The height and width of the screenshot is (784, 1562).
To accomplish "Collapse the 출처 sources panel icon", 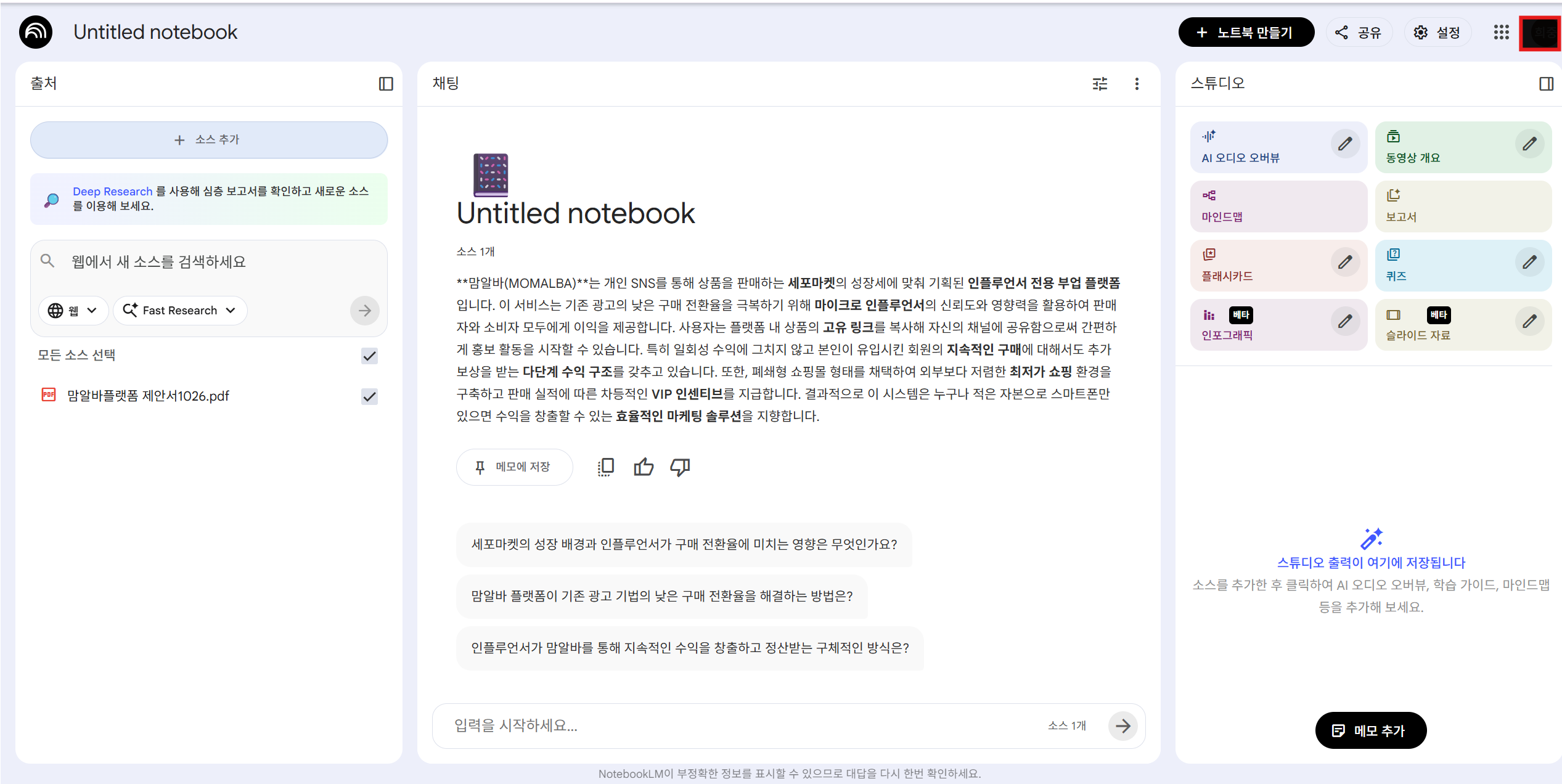I will [386, 84].
